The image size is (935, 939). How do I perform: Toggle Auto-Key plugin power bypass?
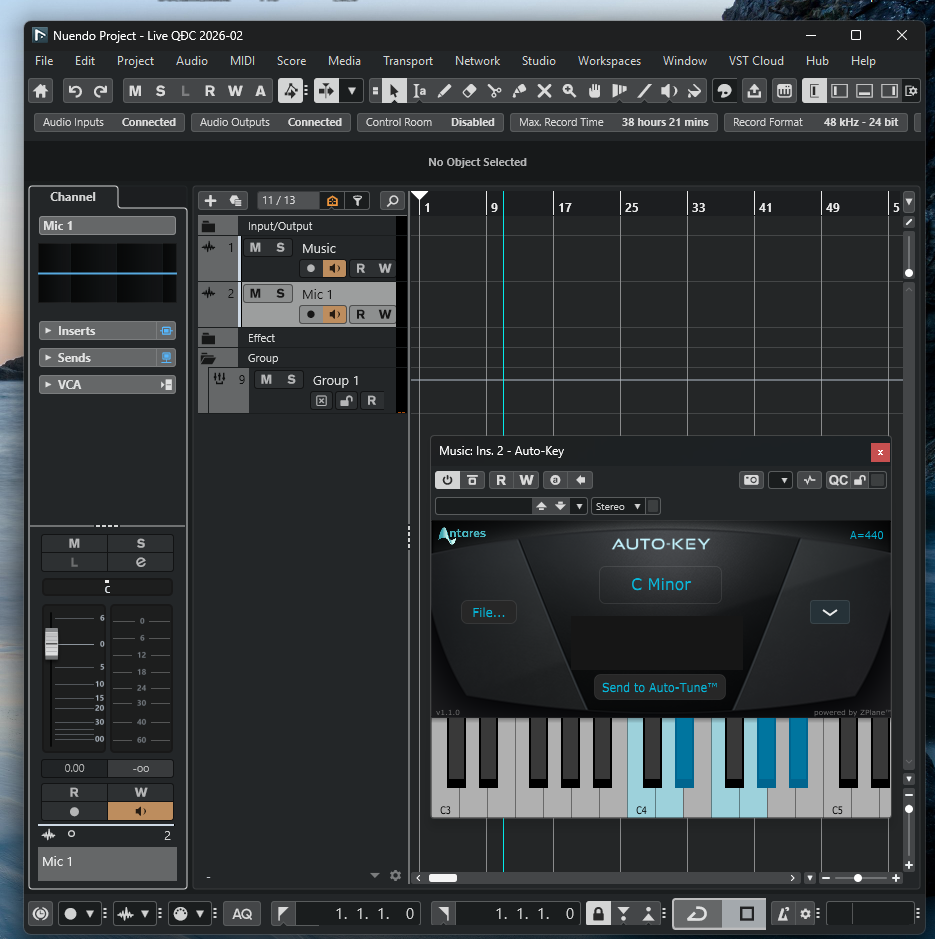pyautogui.click(x=447, y=480)
